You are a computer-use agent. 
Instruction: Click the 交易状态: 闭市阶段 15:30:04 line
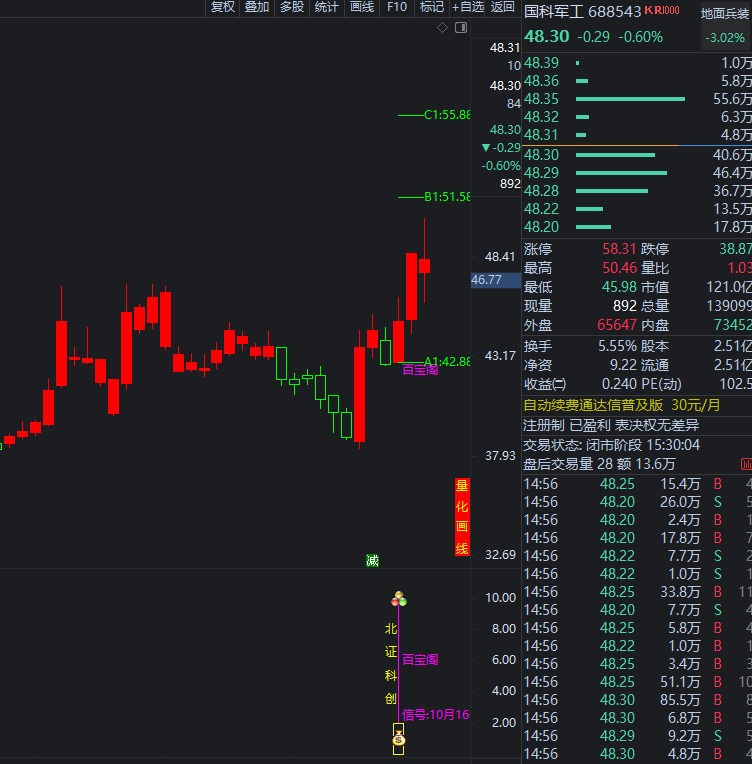coord(611,445)
